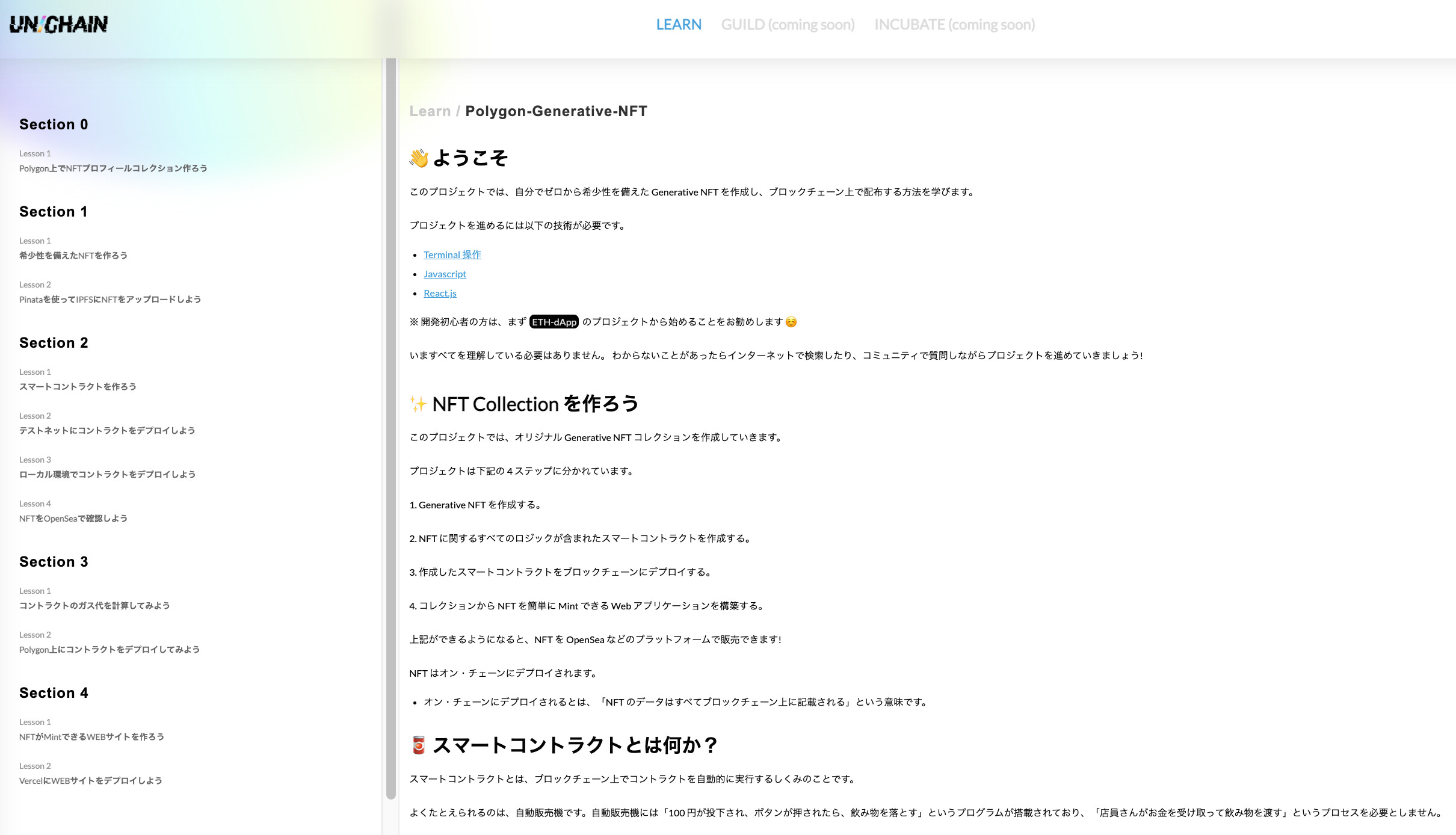This screenshot has width=1456, height=835.
Task: Open the LEARN tab
Action: pyautogui.click(x=678, y=25)
